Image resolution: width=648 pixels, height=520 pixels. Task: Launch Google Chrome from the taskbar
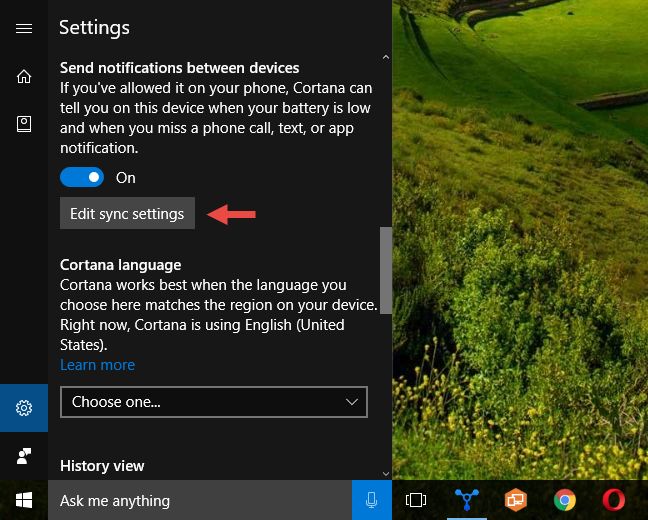[565, 500]
